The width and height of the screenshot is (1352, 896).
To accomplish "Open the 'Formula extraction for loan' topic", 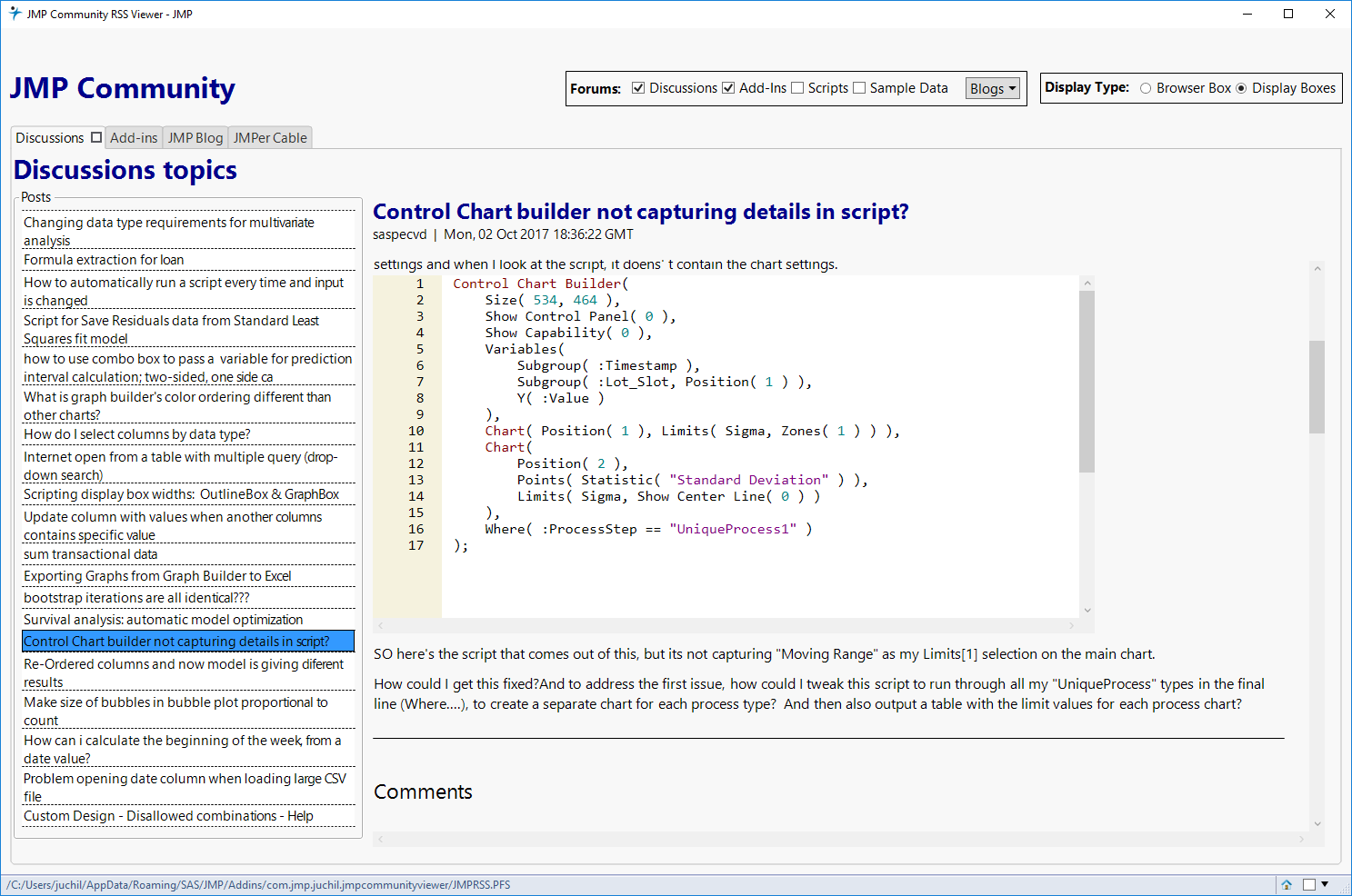I will (x=104, y=260).
